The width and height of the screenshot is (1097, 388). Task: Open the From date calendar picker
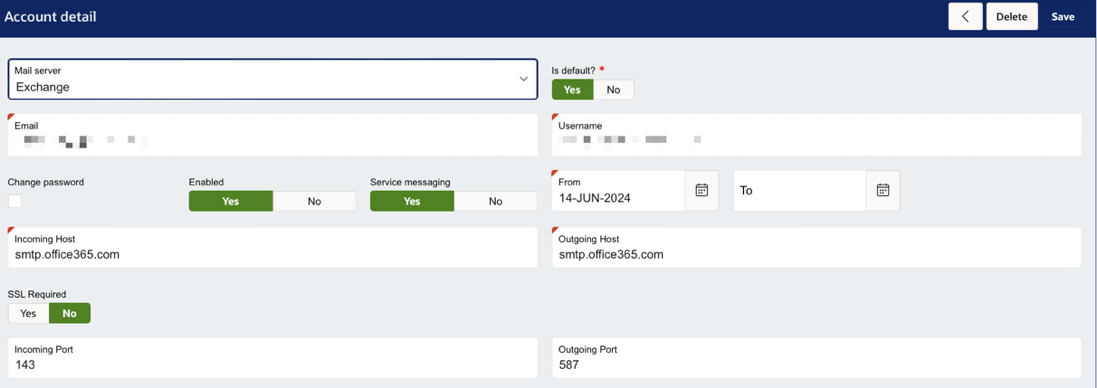pyautogui.click(x=702, y=191)
